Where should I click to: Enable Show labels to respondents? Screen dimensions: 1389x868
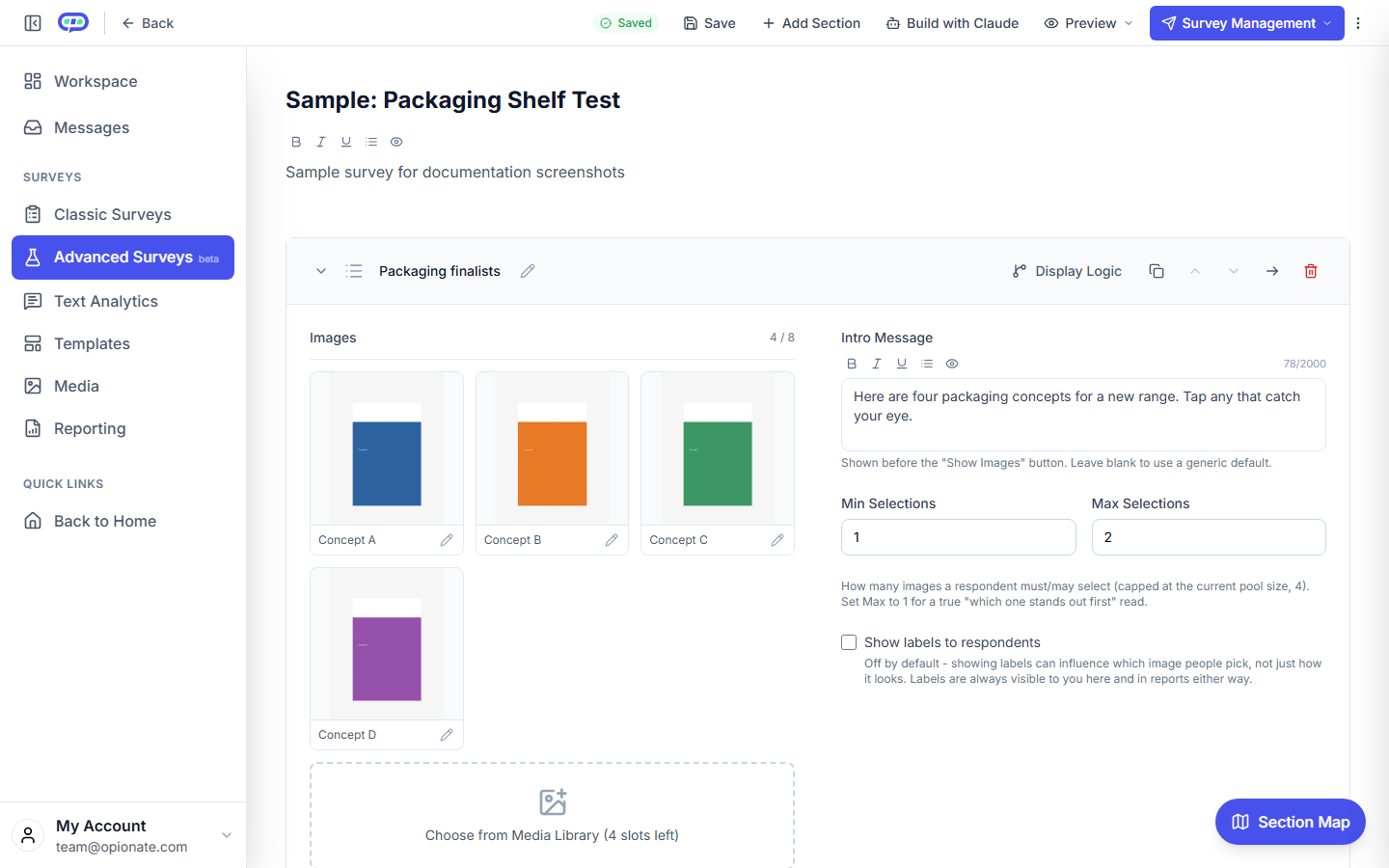[849, 642]
